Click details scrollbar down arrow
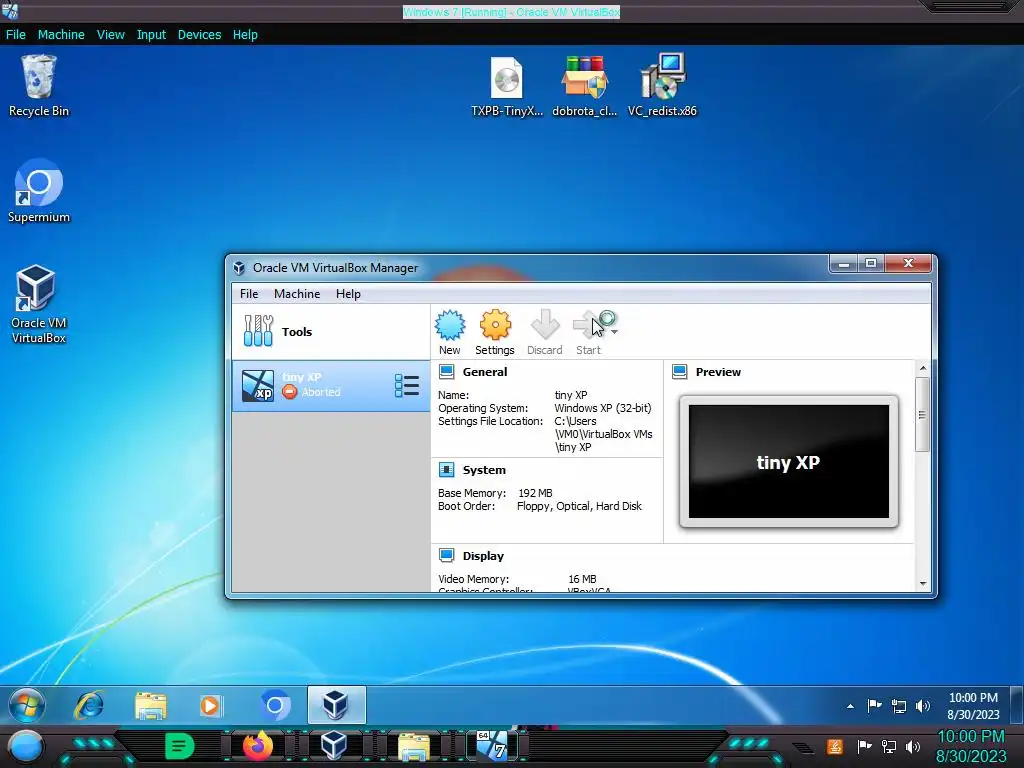 coord(923,584)
